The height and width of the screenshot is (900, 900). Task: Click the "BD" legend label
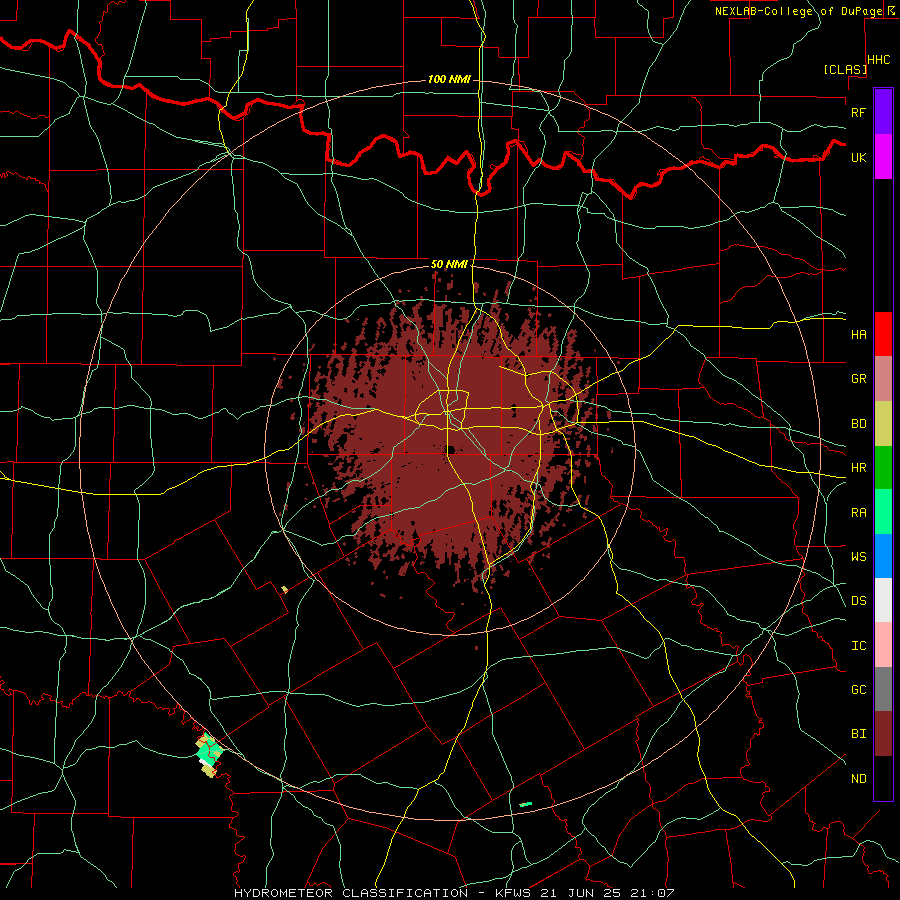coord(858,424)
